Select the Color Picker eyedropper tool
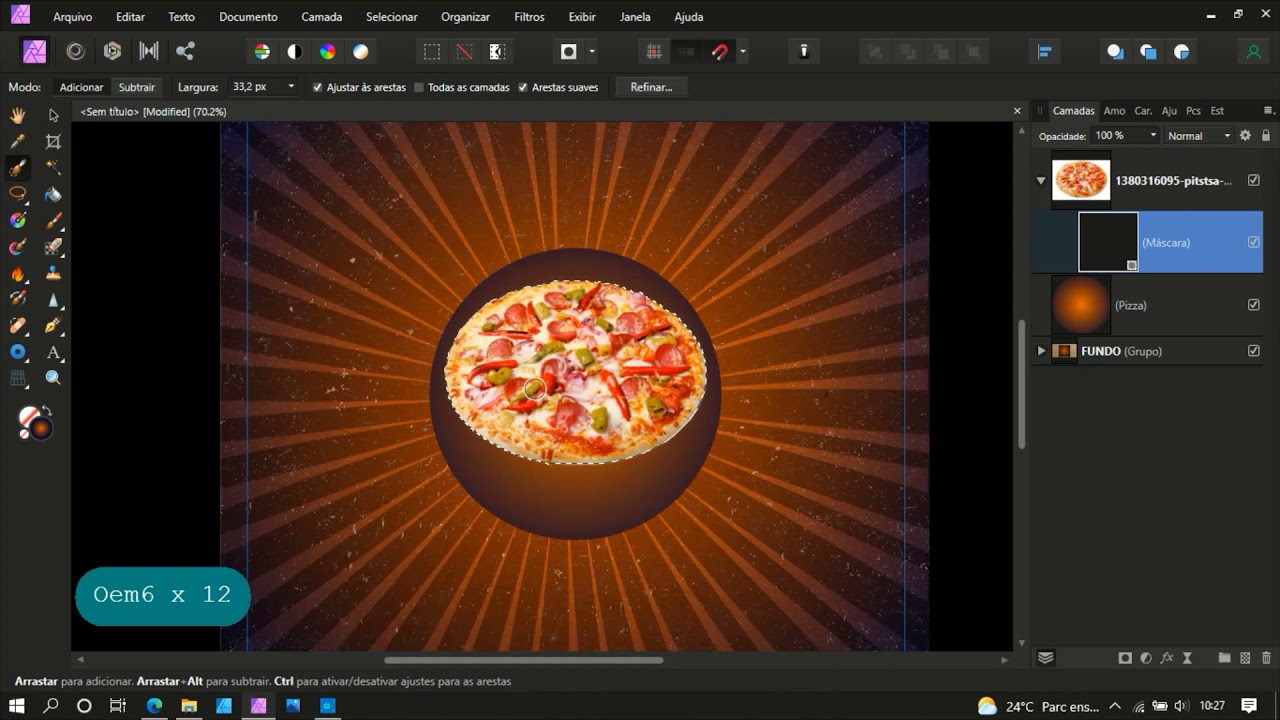 pyautogui.click(x=18, y=141)
